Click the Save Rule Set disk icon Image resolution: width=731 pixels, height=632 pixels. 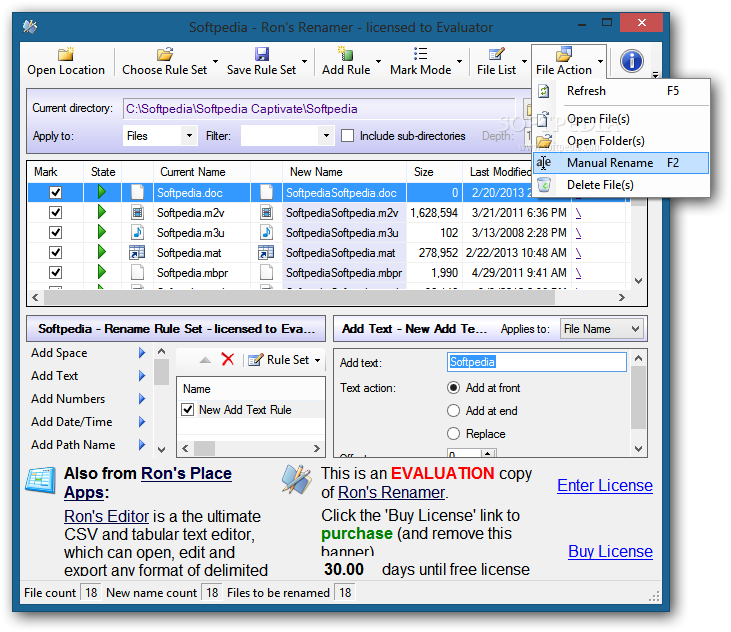262,54
